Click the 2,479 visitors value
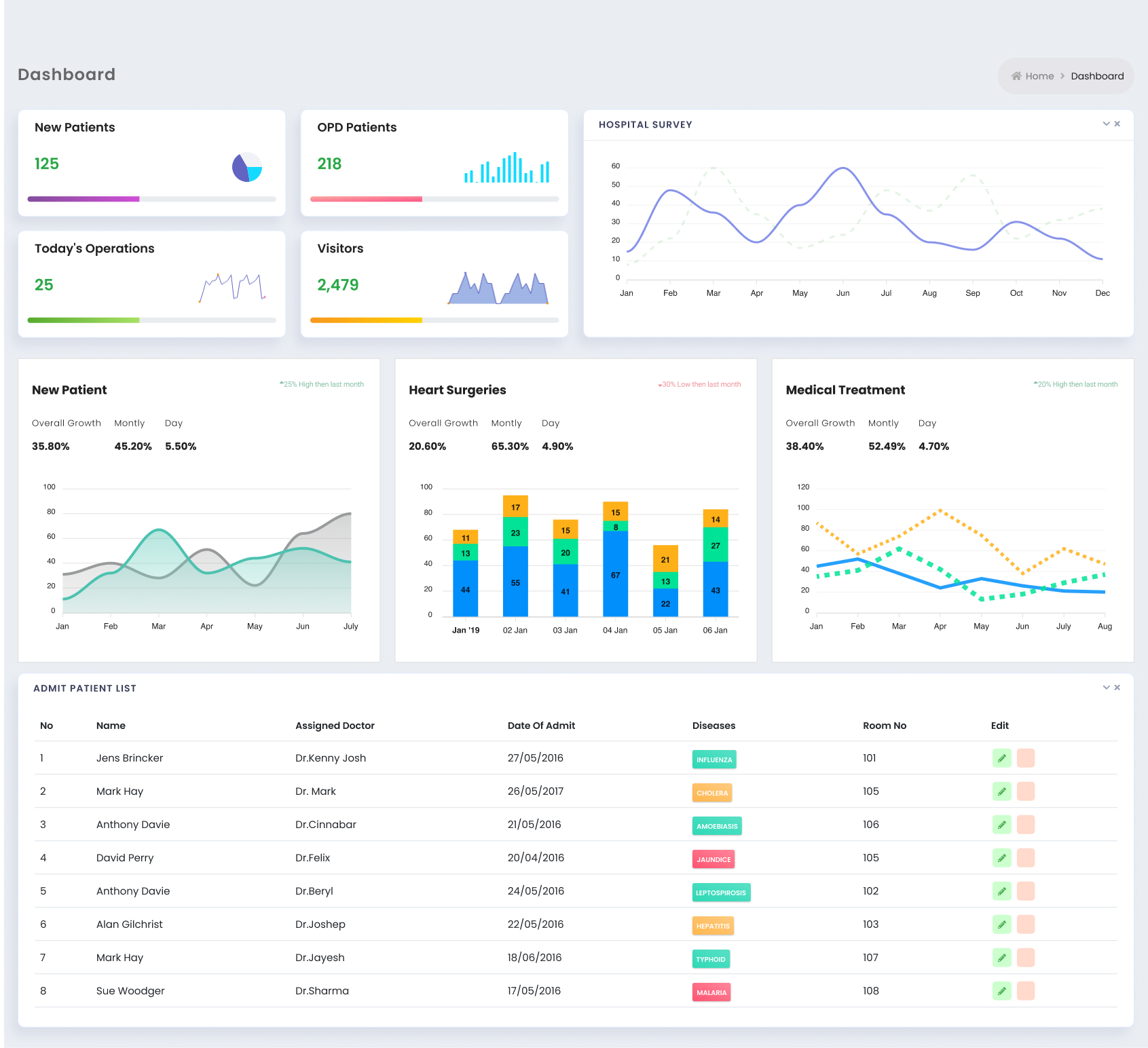This screenshot has height=1048, width=1148. pyautogui.click(x=338, y=285)
